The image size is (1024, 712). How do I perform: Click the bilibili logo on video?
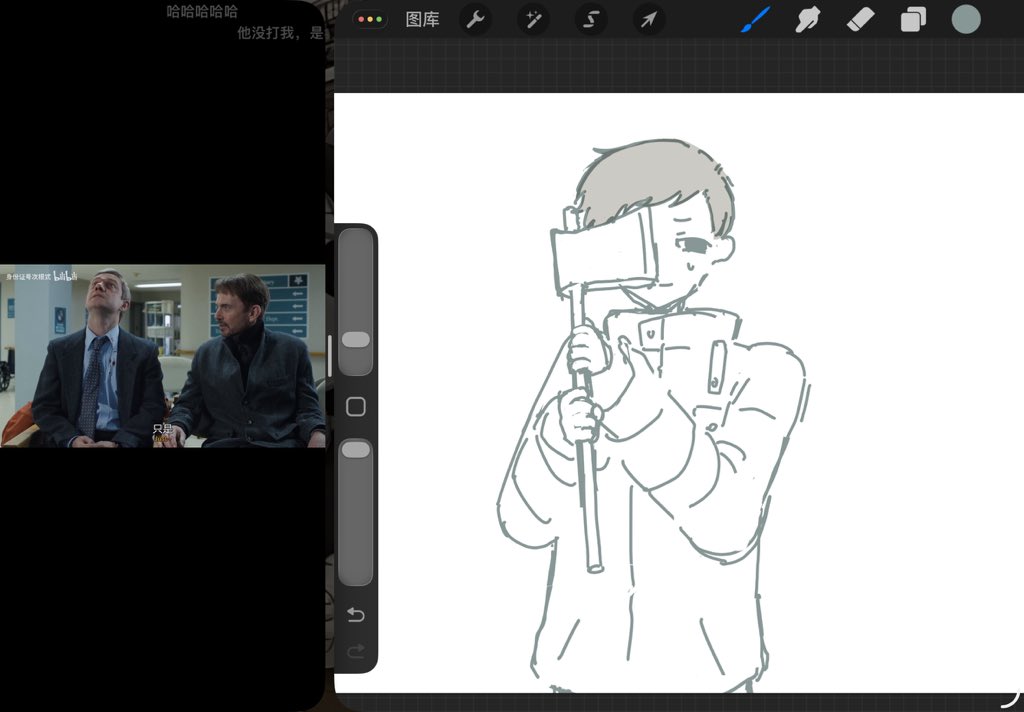pyautogui.click(x=65, y=276)
